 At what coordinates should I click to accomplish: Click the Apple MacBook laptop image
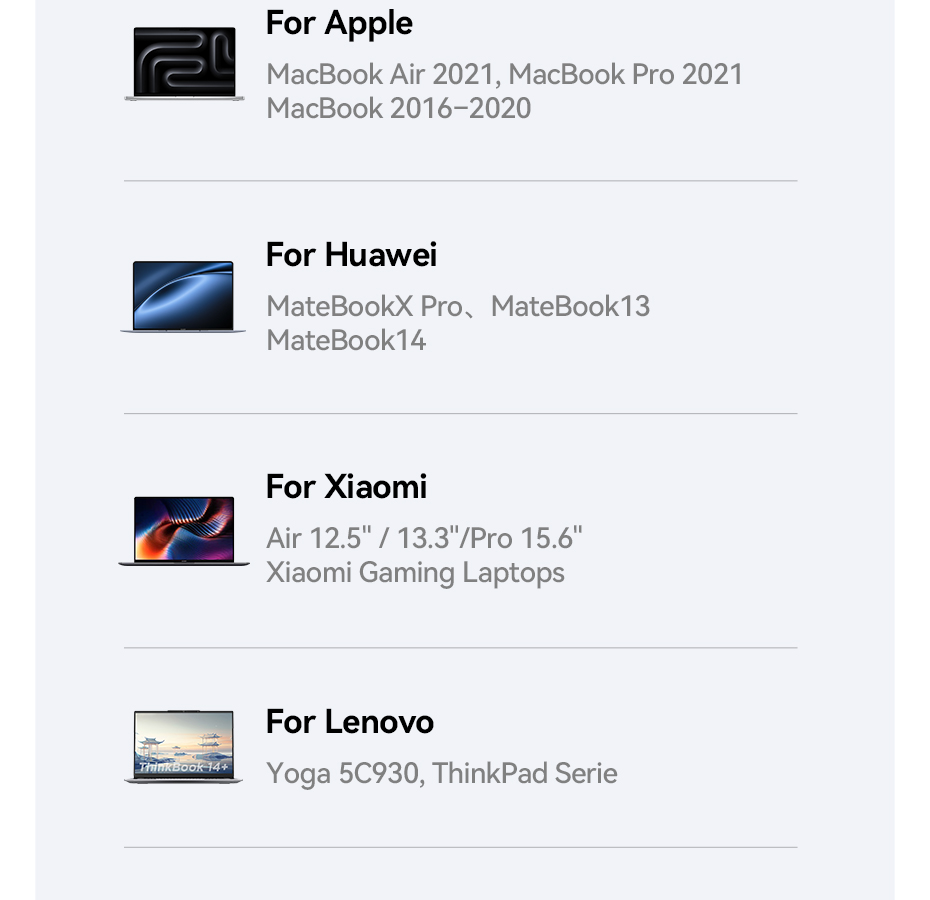[x=184, y=64]
